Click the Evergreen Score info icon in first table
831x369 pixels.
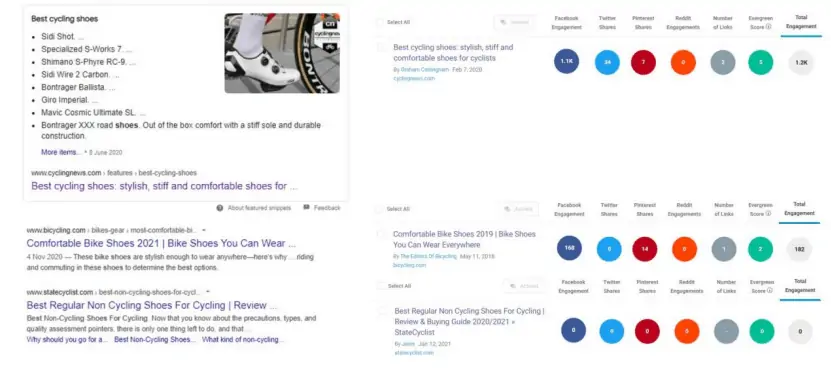768,27
